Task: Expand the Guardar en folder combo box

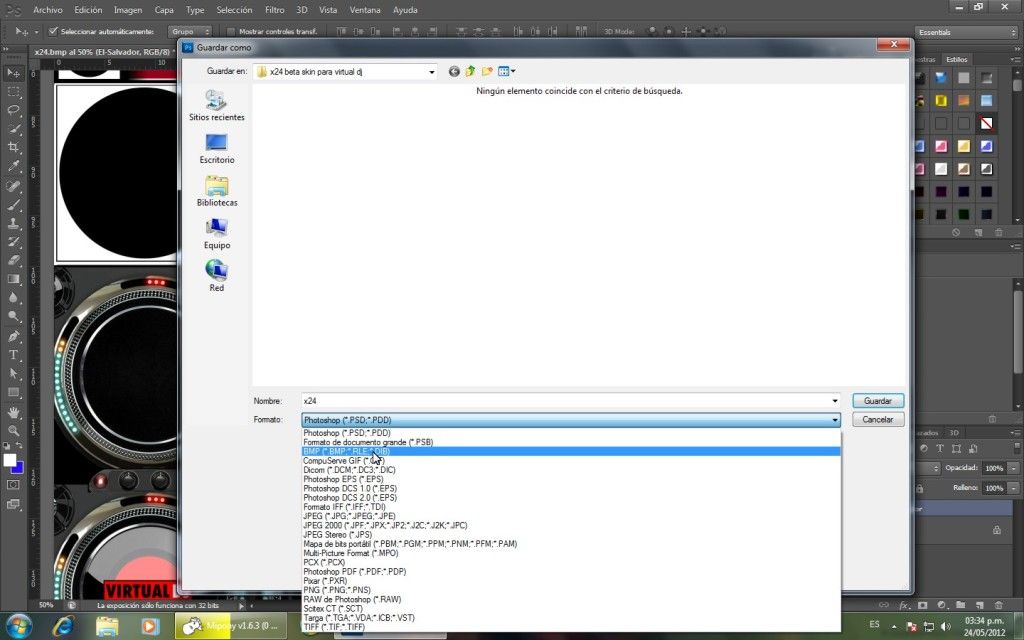Action: tap(432, 72)
